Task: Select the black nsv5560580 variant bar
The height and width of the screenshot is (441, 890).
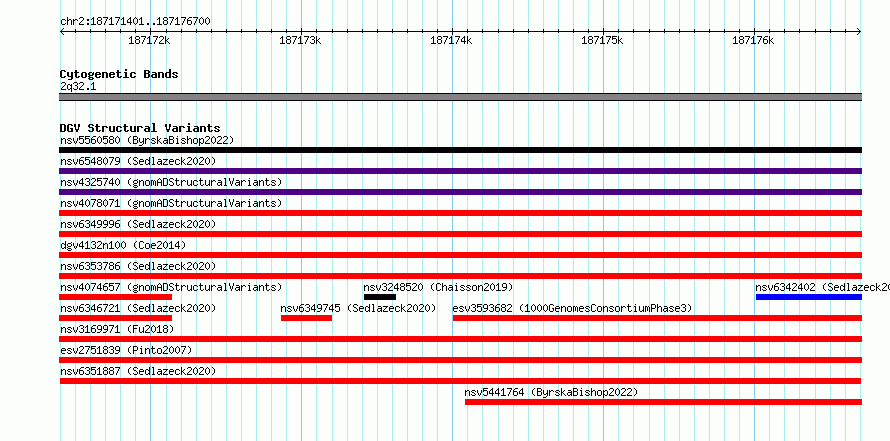Action: point(460,150)
